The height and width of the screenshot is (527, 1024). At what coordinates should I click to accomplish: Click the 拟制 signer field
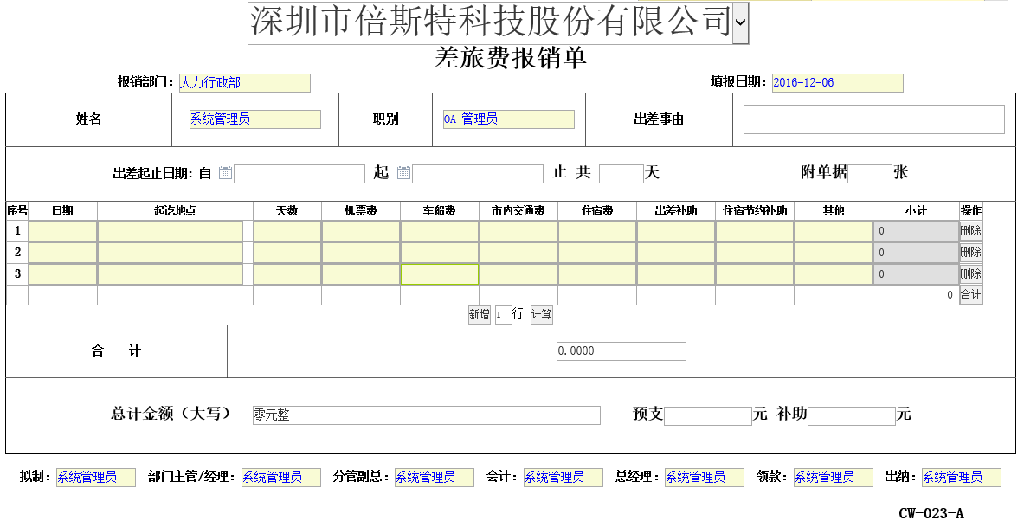[95, 477]
